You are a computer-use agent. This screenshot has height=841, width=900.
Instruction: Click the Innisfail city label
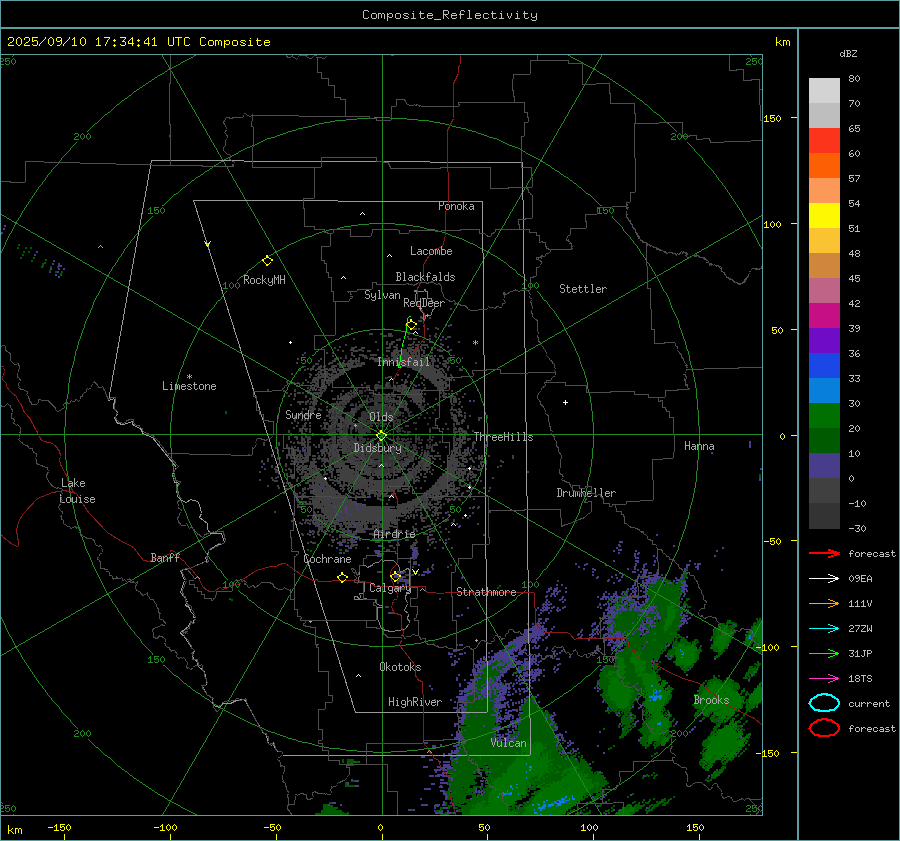tap(403, 362)
